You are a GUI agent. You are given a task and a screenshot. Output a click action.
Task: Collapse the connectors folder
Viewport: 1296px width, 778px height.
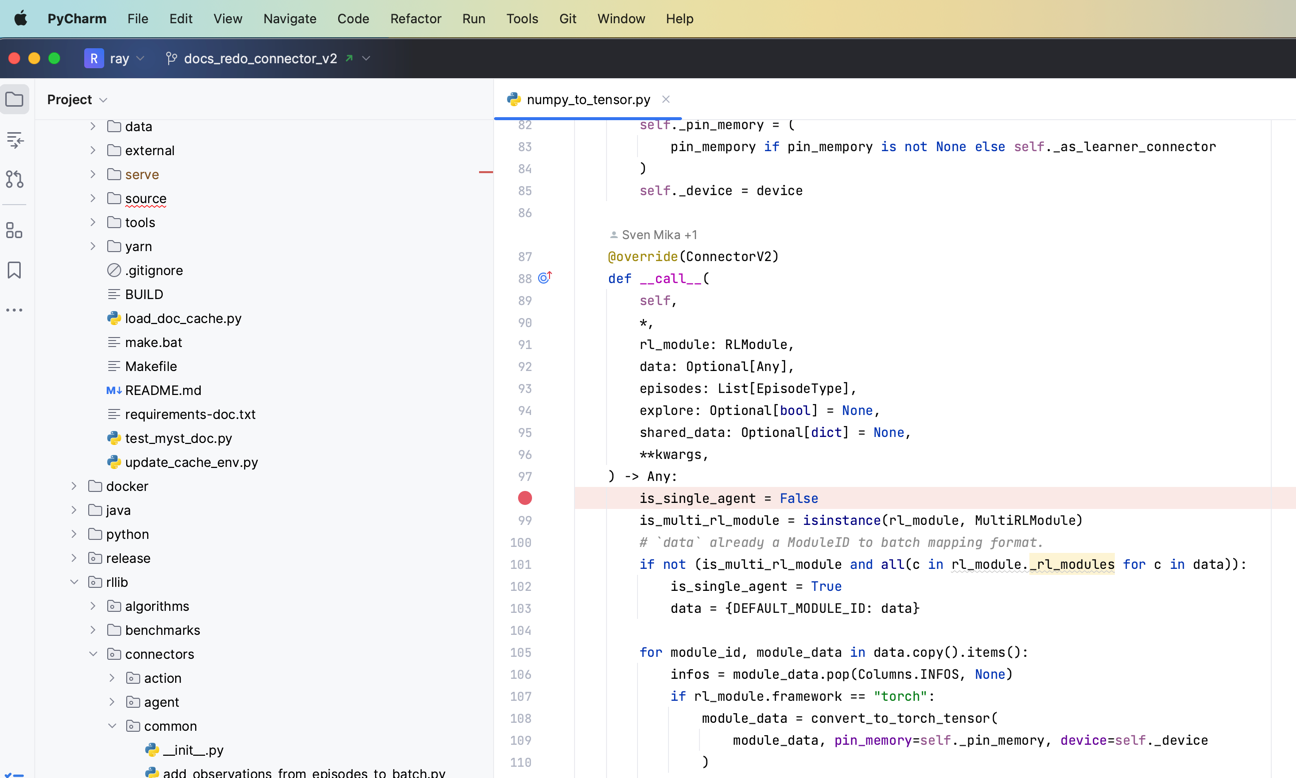(x=93, y=654)
